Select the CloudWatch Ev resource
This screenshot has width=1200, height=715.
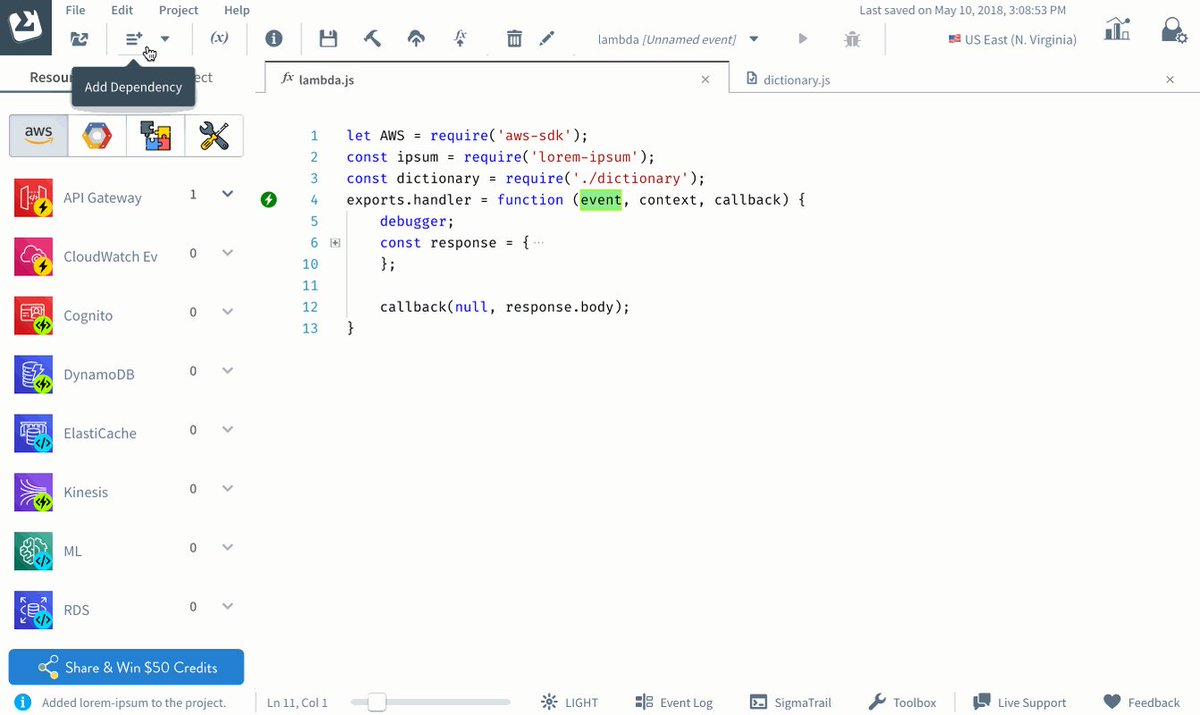[110, 257]
